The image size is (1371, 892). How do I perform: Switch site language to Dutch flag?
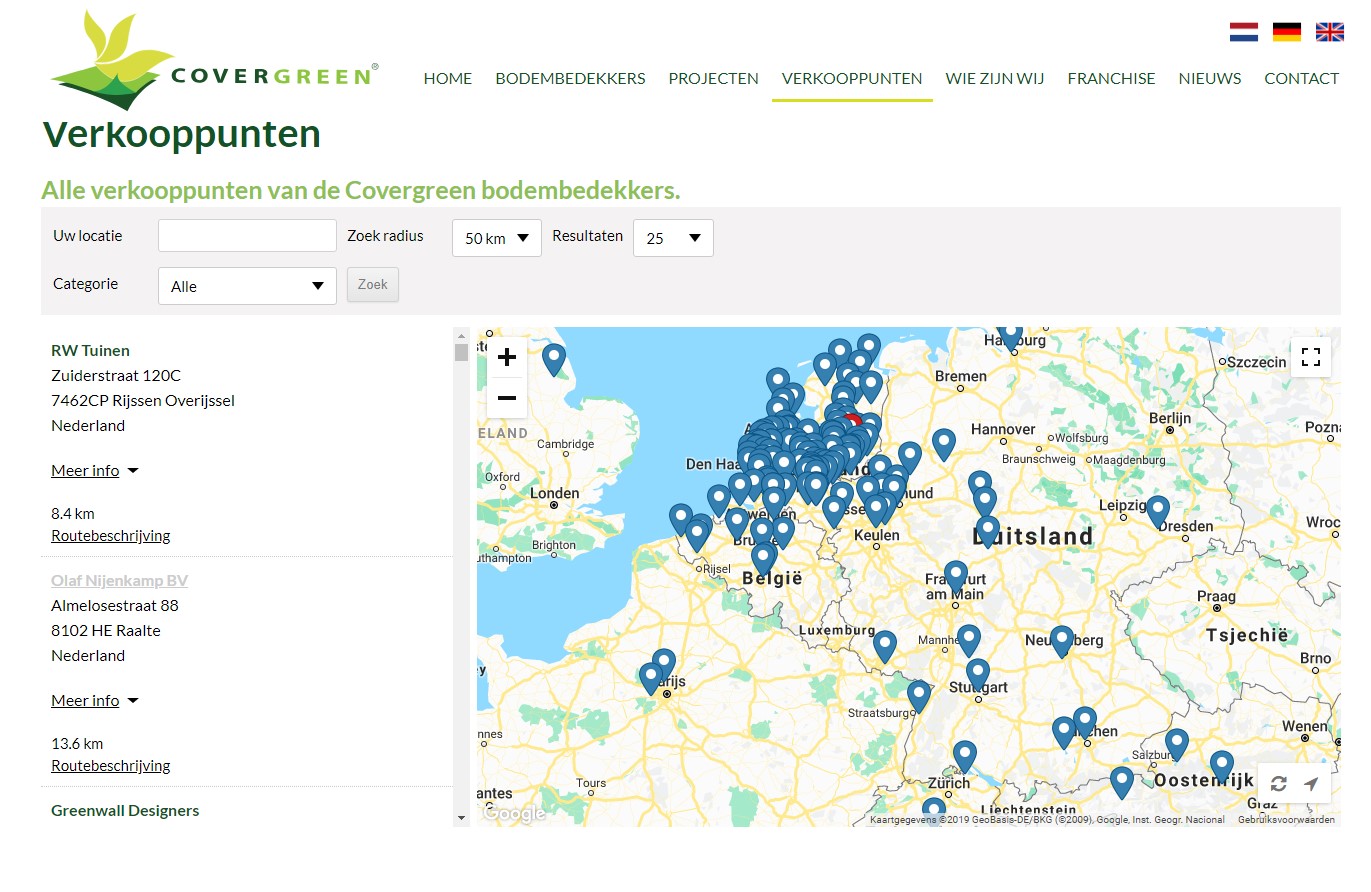click(x=1244, y=32)
